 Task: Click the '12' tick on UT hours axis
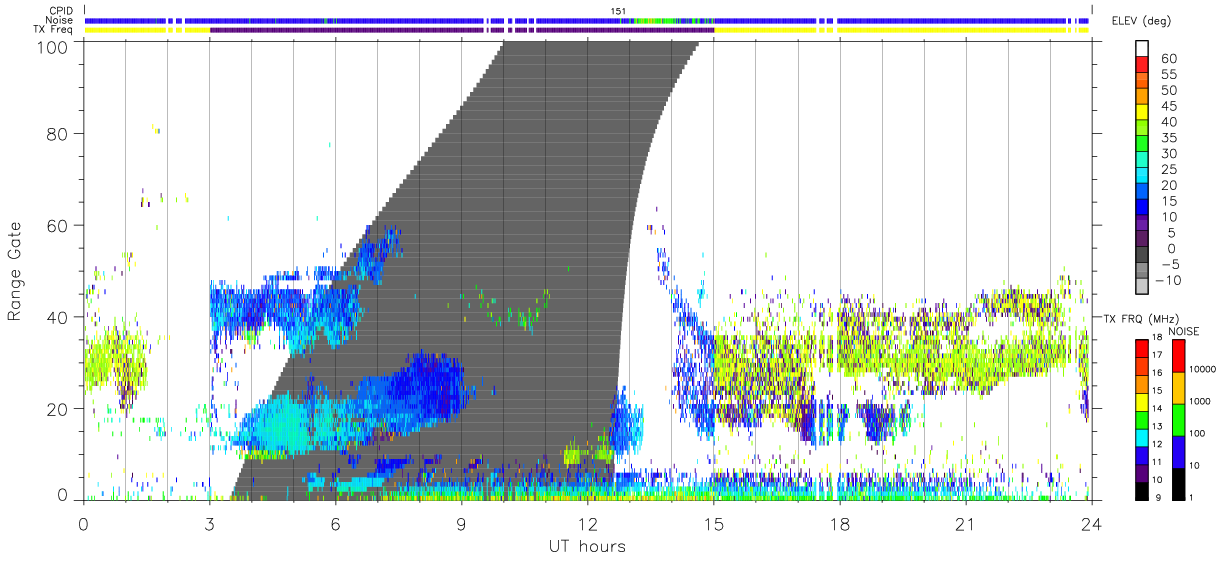click(x=588, y=524)
